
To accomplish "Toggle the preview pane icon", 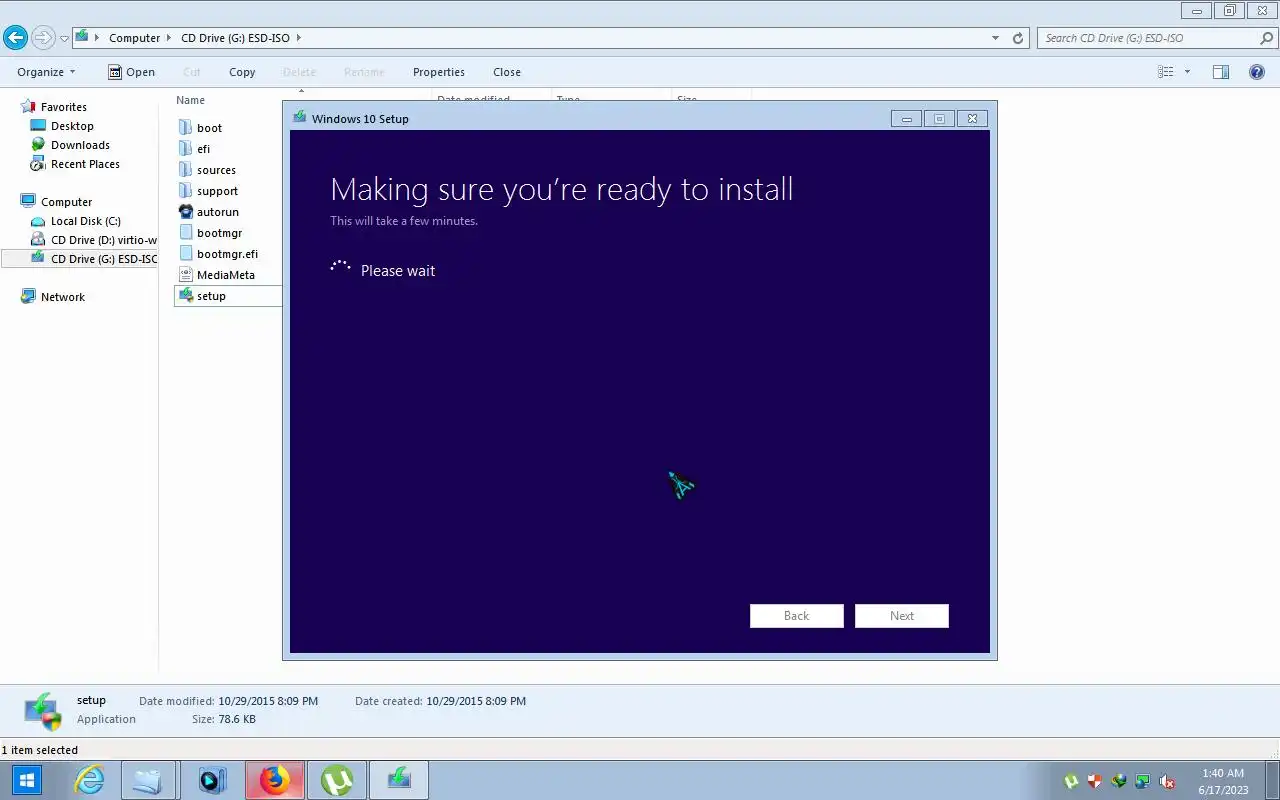I will [1221, 72].
